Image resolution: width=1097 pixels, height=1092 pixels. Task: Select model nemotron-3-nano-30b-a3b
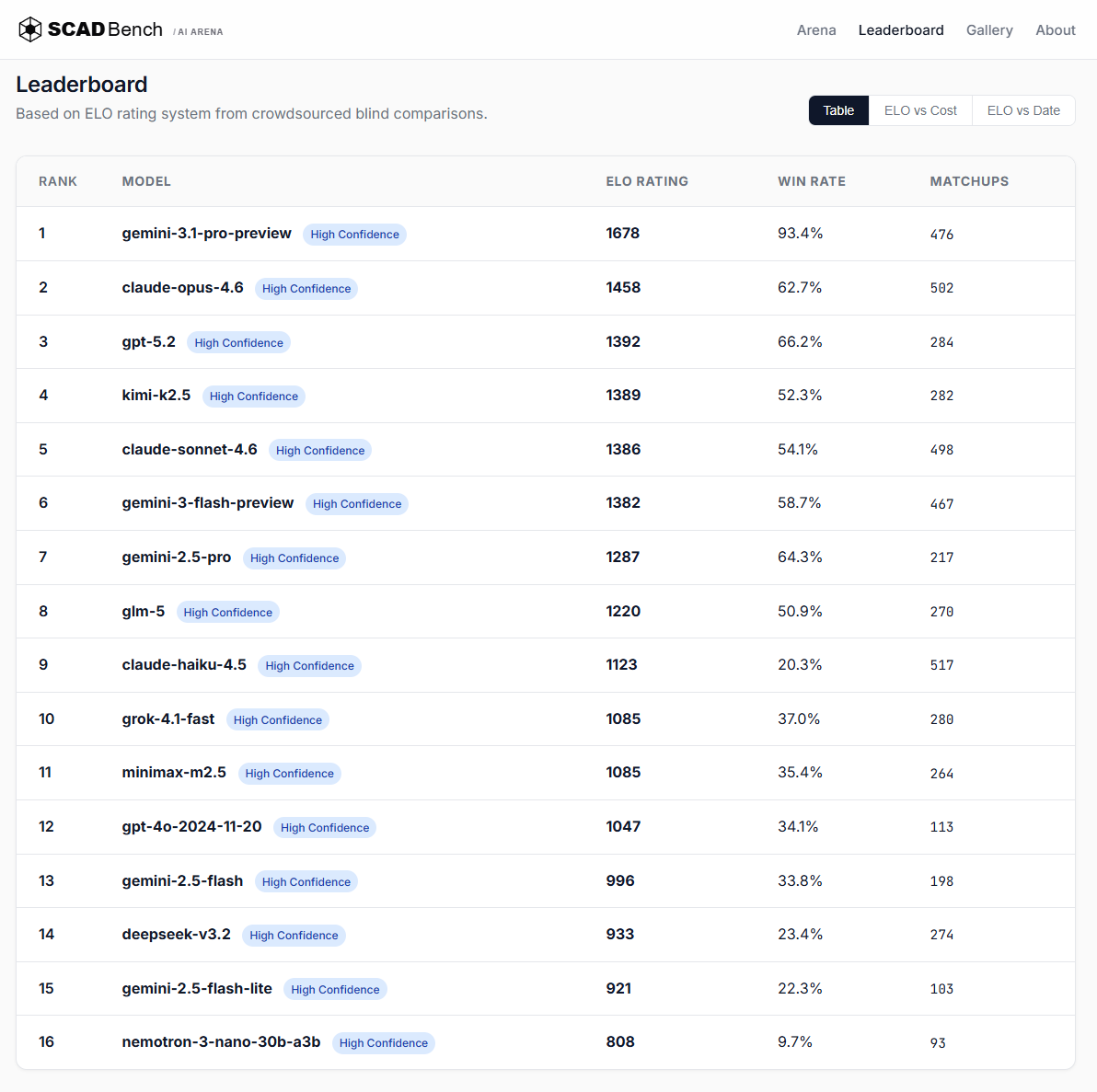point(221,1042)
